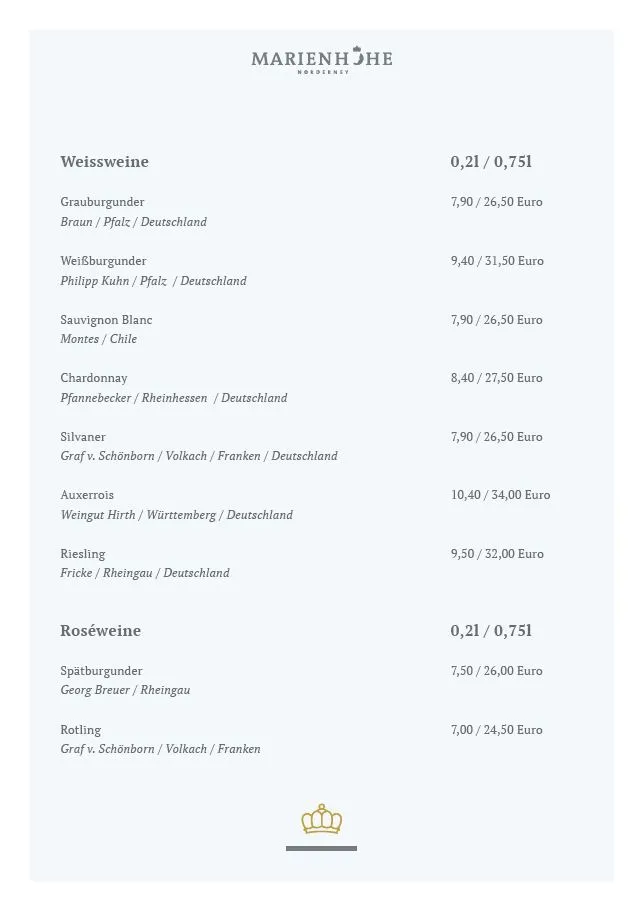Select the Weissweine section heading
The width and height of the screenshot is (644, 910).
coord(104,162)
